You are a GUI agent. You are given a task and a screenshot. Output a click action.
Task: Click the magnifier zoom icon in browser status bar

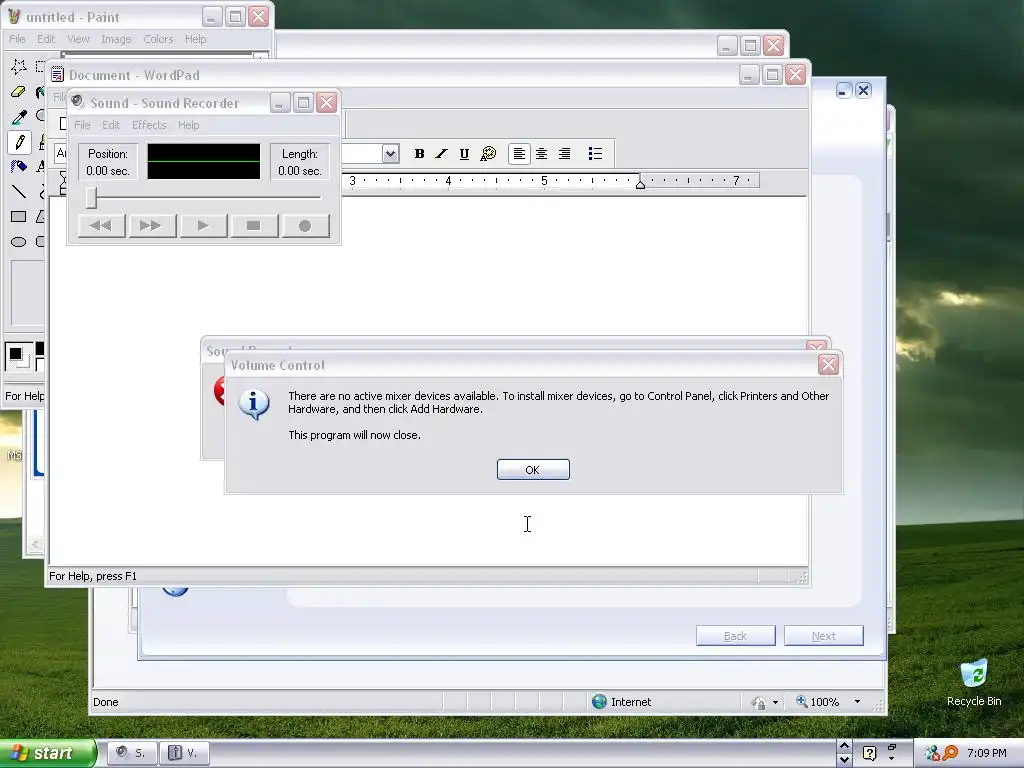pyautogui.click(x=802, y=701)
